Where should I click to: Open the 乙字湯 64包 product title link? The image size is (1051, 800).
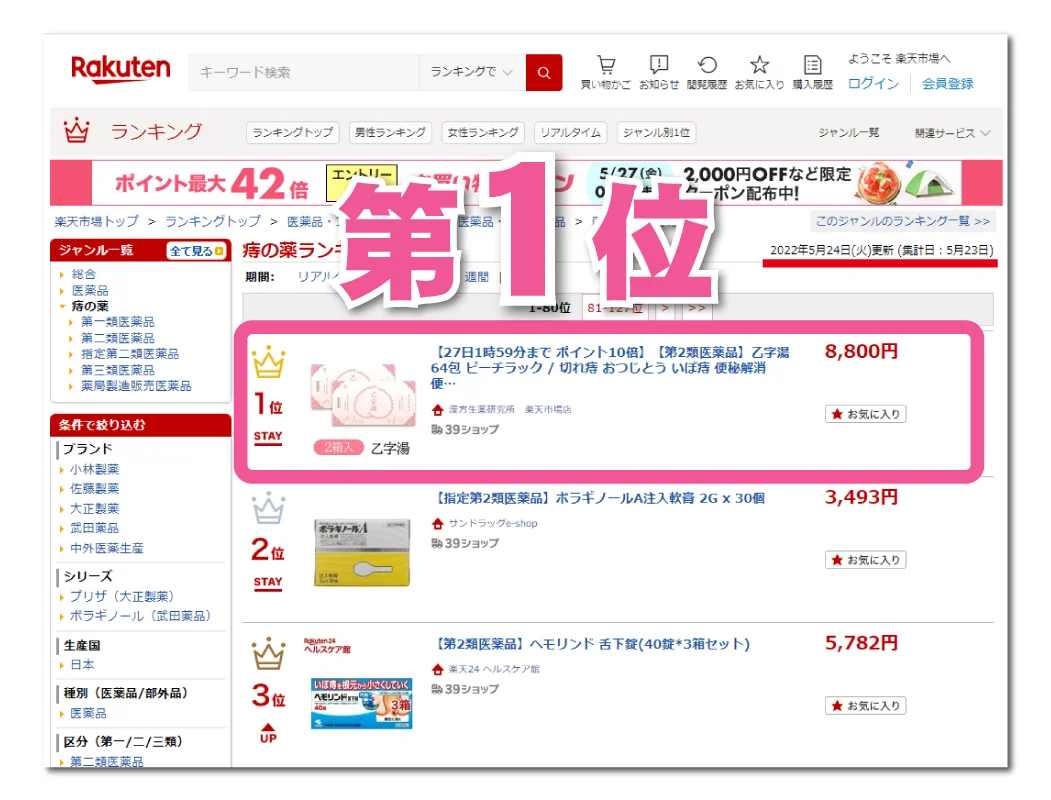pos(610,367)
